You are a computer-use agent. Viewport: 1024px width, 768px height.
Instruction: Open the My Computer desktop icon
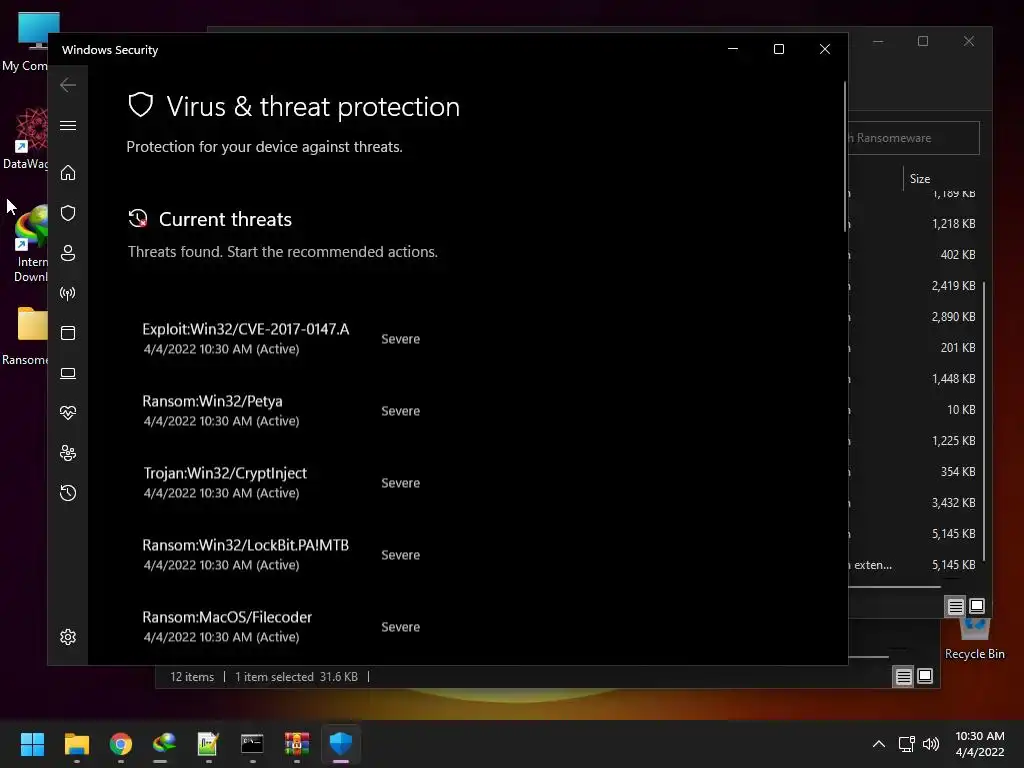click(x=26, y=41)
